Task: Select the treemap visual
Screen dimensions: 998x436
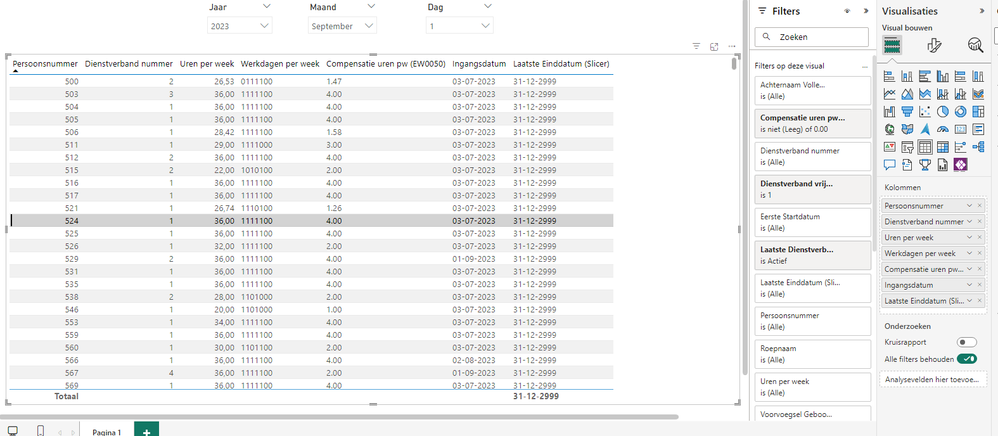Action: pos(978,112)
